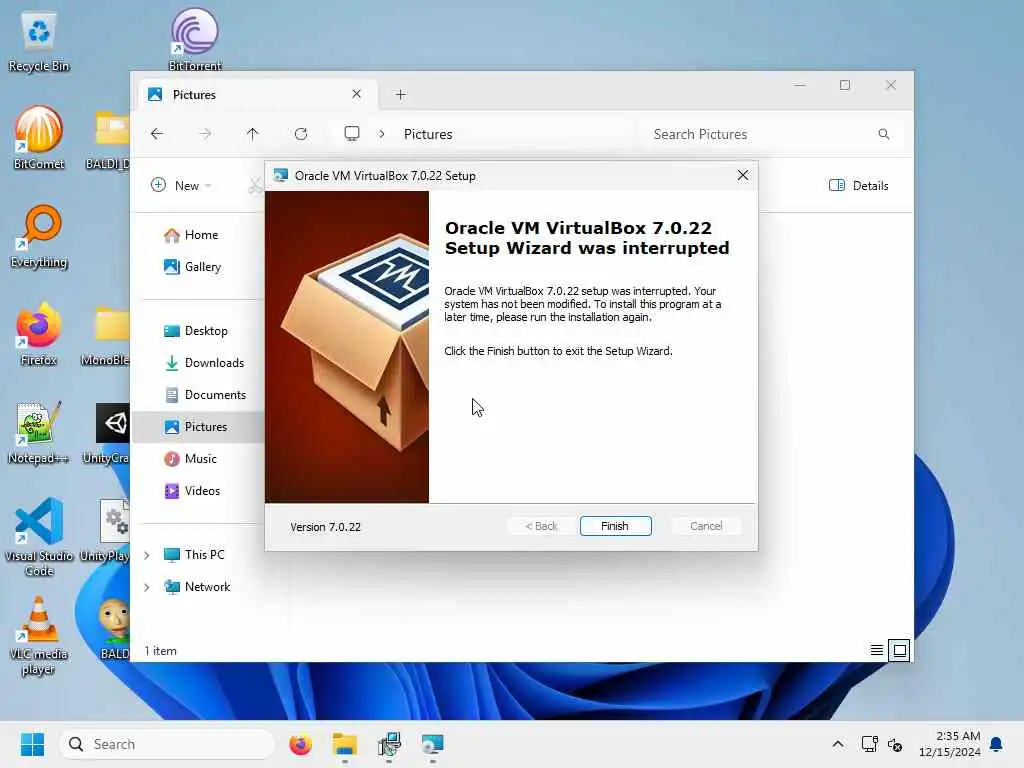
Task: Click the Version 7.0.22 label
Action: coord(325,527)
